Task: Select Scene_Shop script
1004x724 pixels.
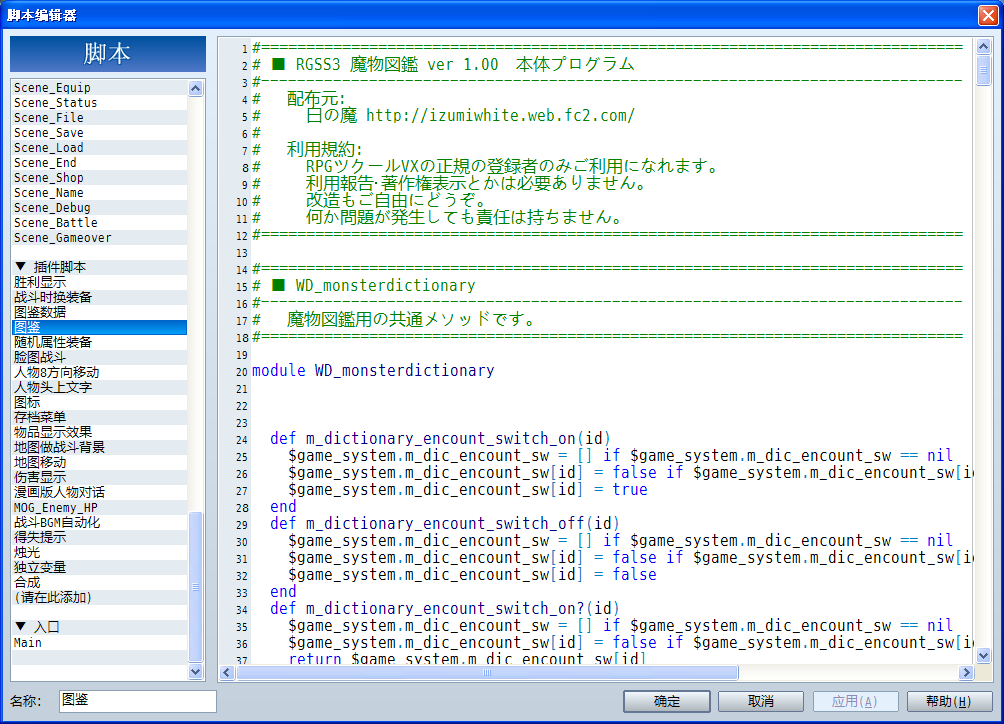Action: (x=99, y=178)
